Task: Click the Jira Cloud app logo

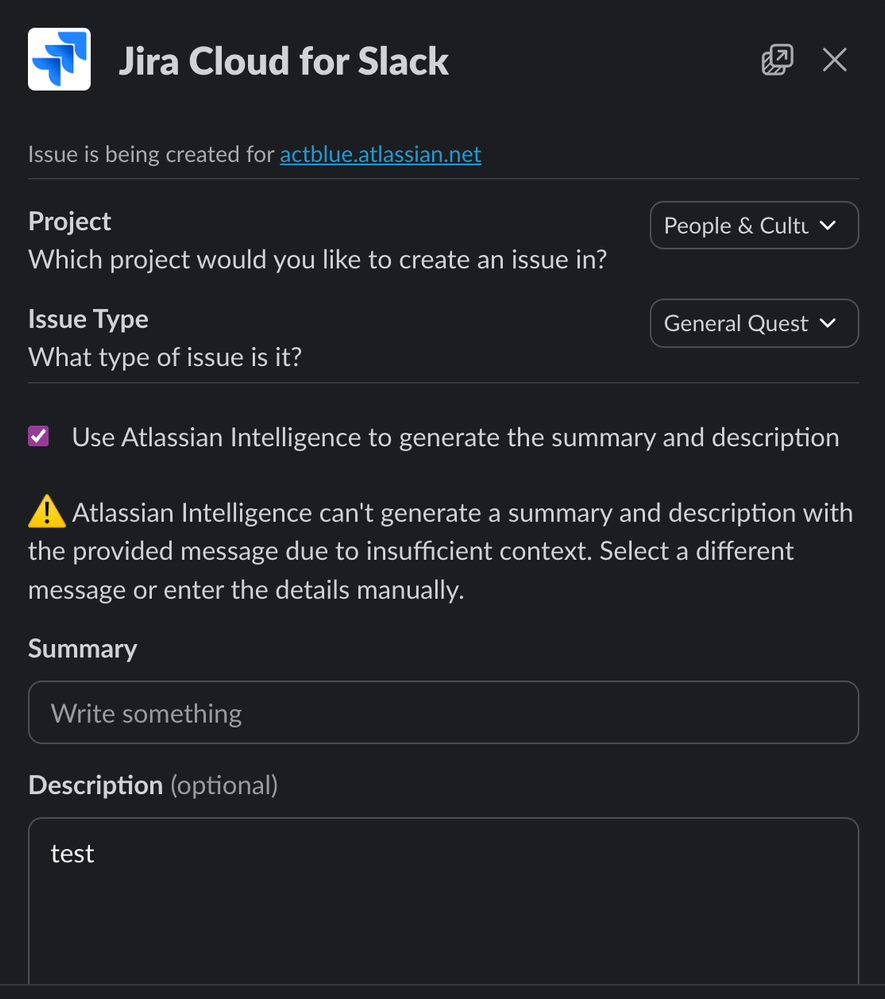Action: (x=59, y=59)
